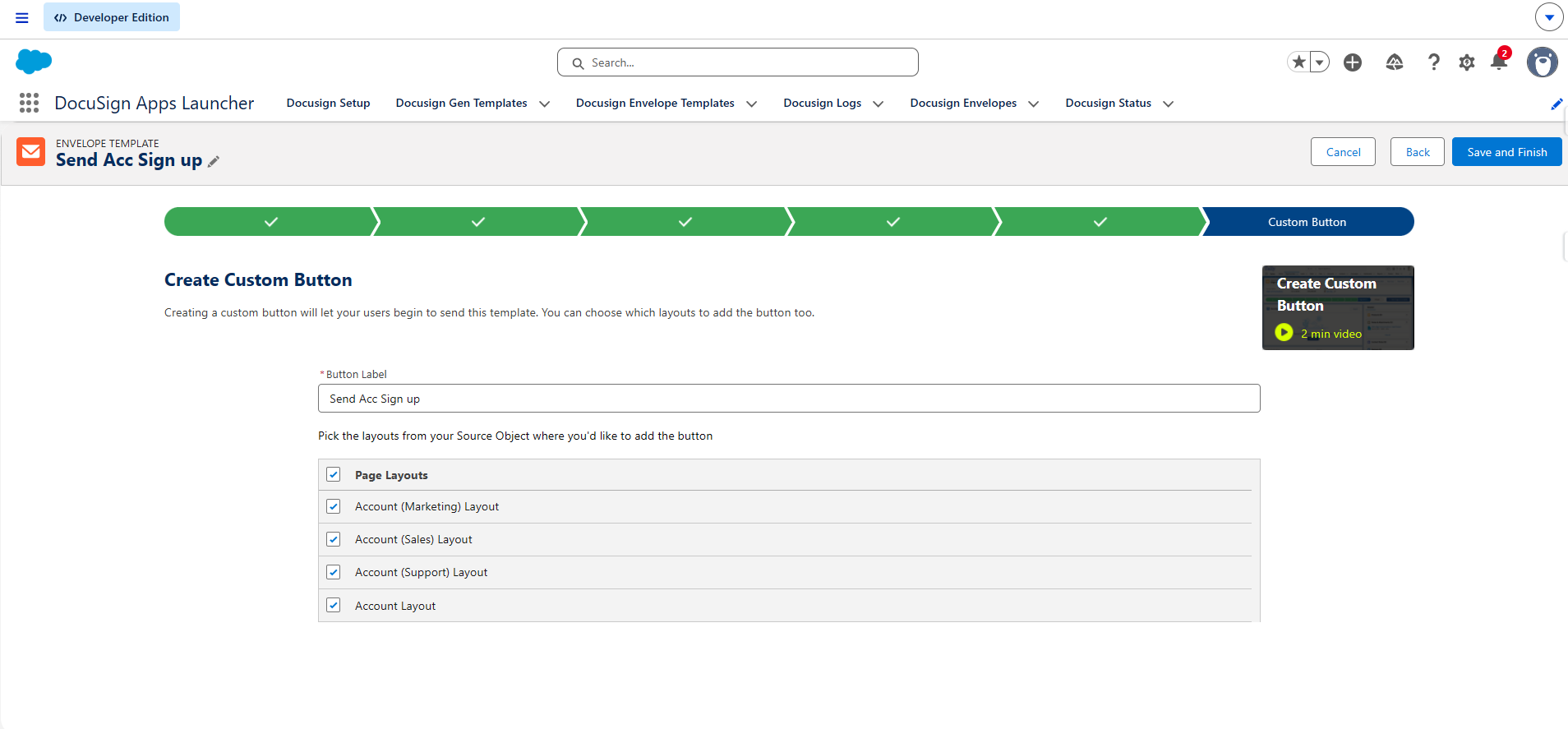
Task: Click the Developer Edition badge
Action: [x=112, y=17]
